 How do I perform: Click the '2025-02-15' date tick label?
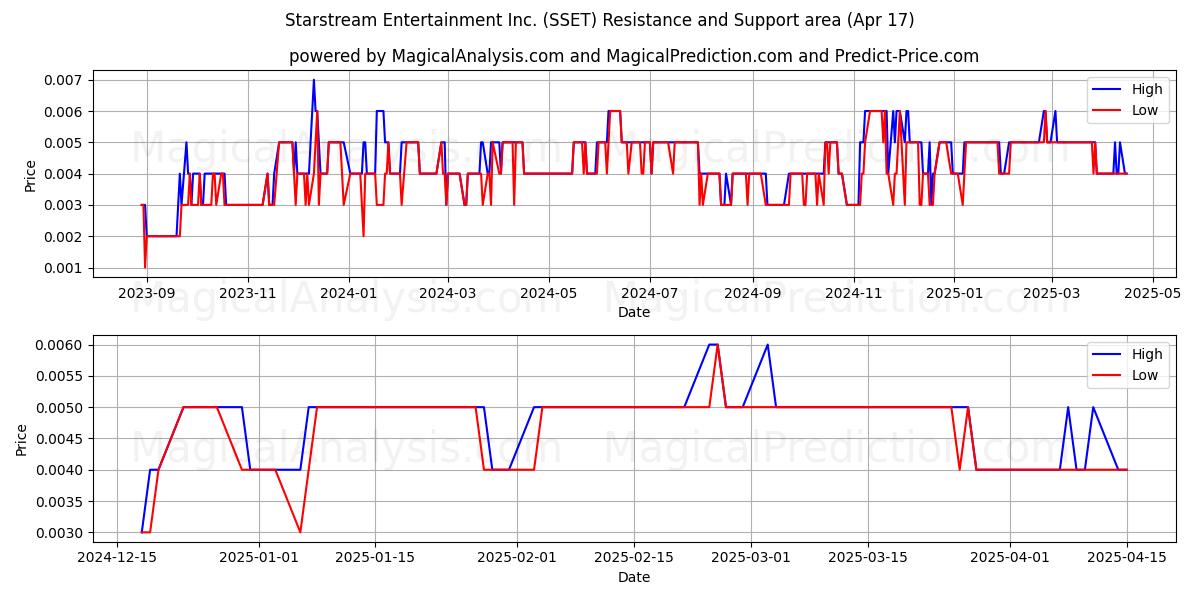[x=633, y=558]
